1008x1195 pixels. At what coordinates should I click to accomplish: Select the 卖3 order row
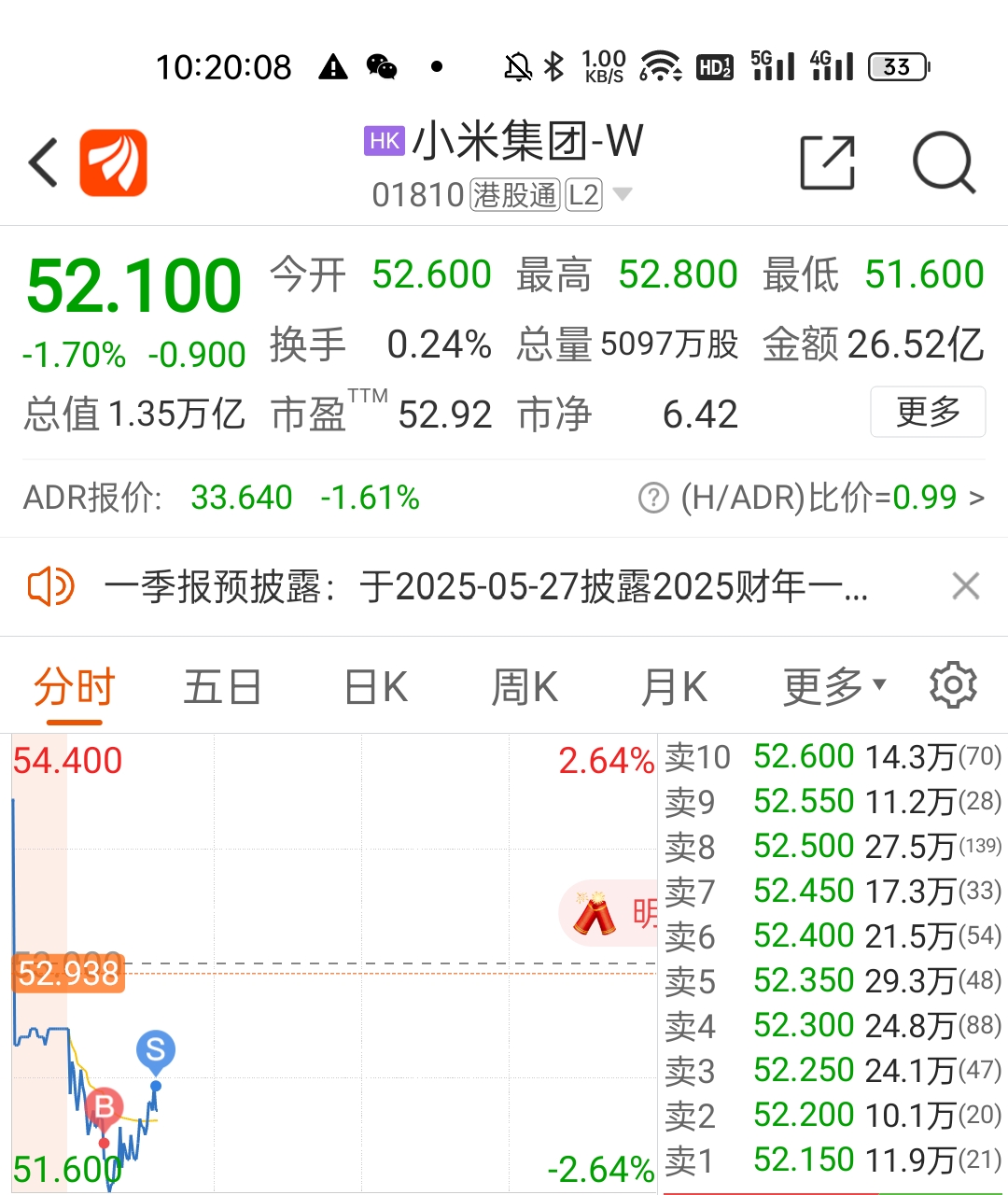[833, 1071]
